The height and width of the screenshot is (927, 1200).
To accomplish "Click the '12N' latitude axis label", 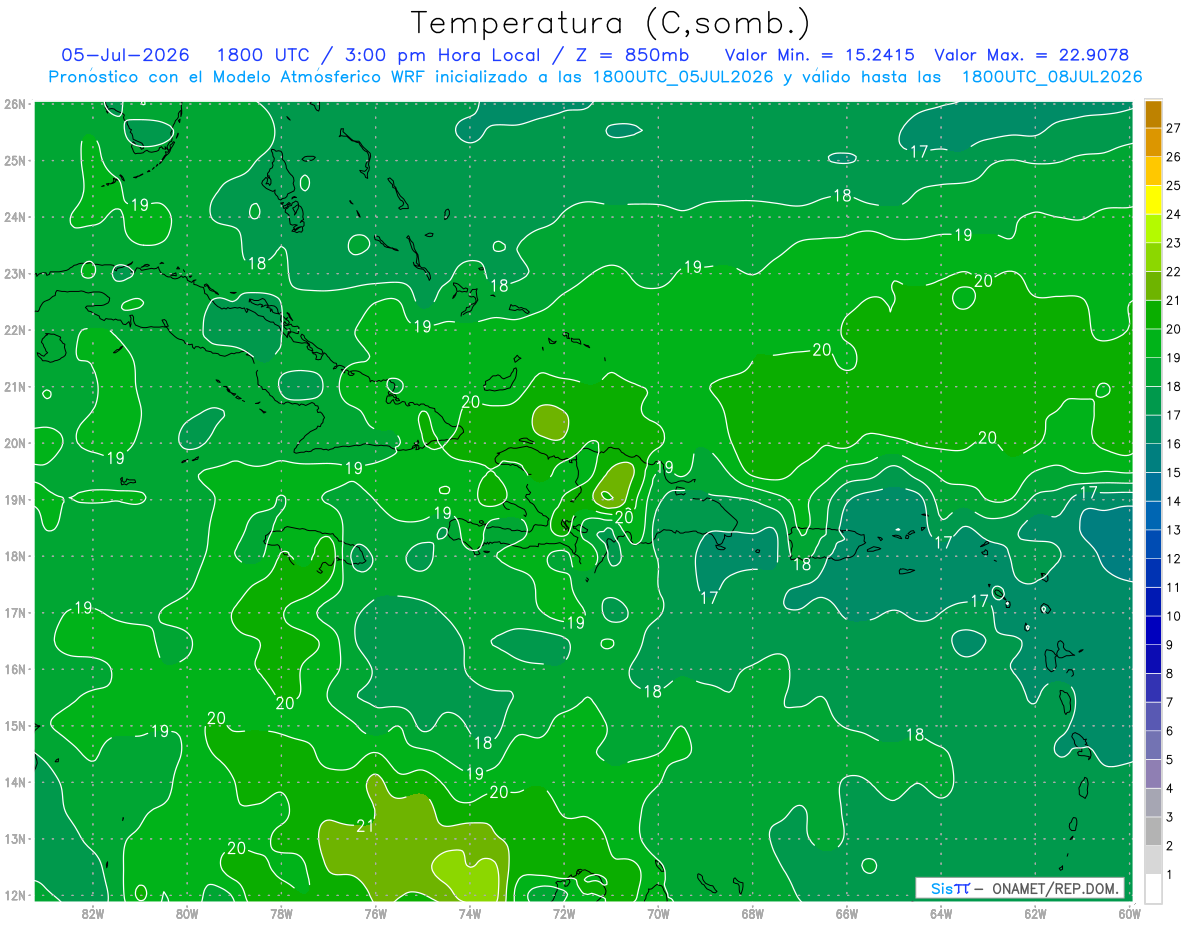I will (x=14, y=895).
